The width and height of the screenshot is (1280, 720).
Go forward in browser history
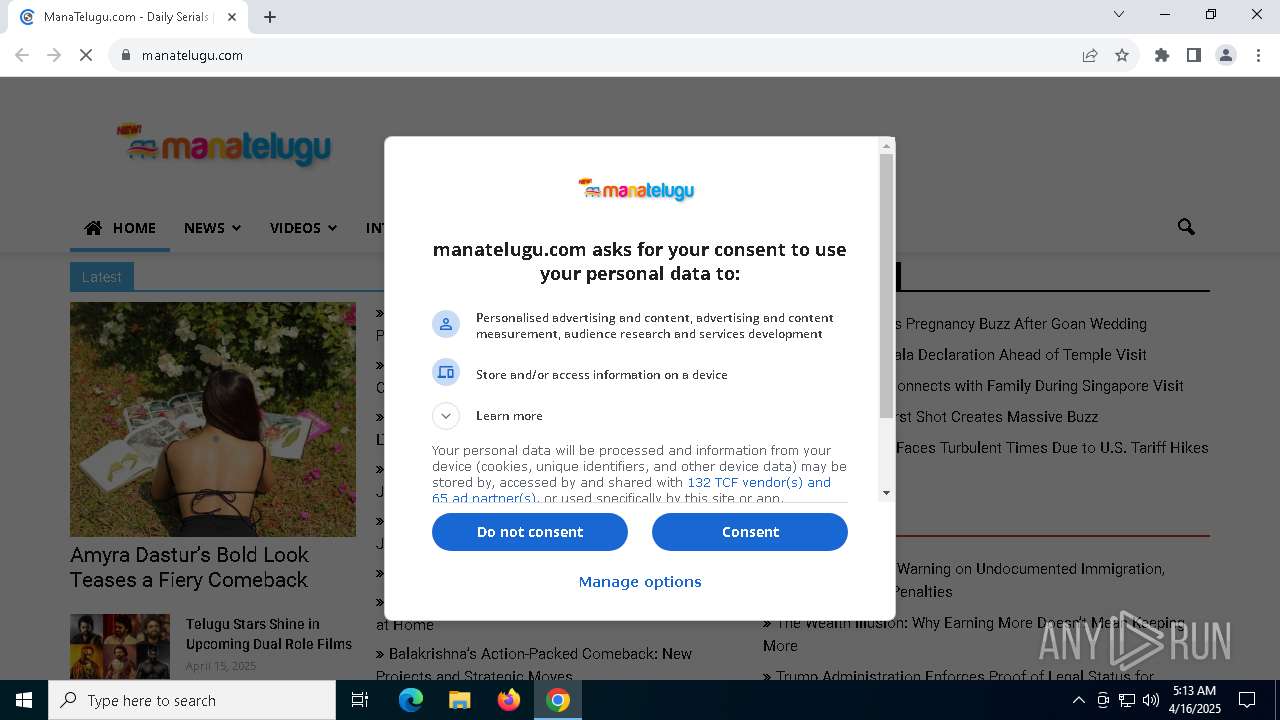tap(54, 55)
